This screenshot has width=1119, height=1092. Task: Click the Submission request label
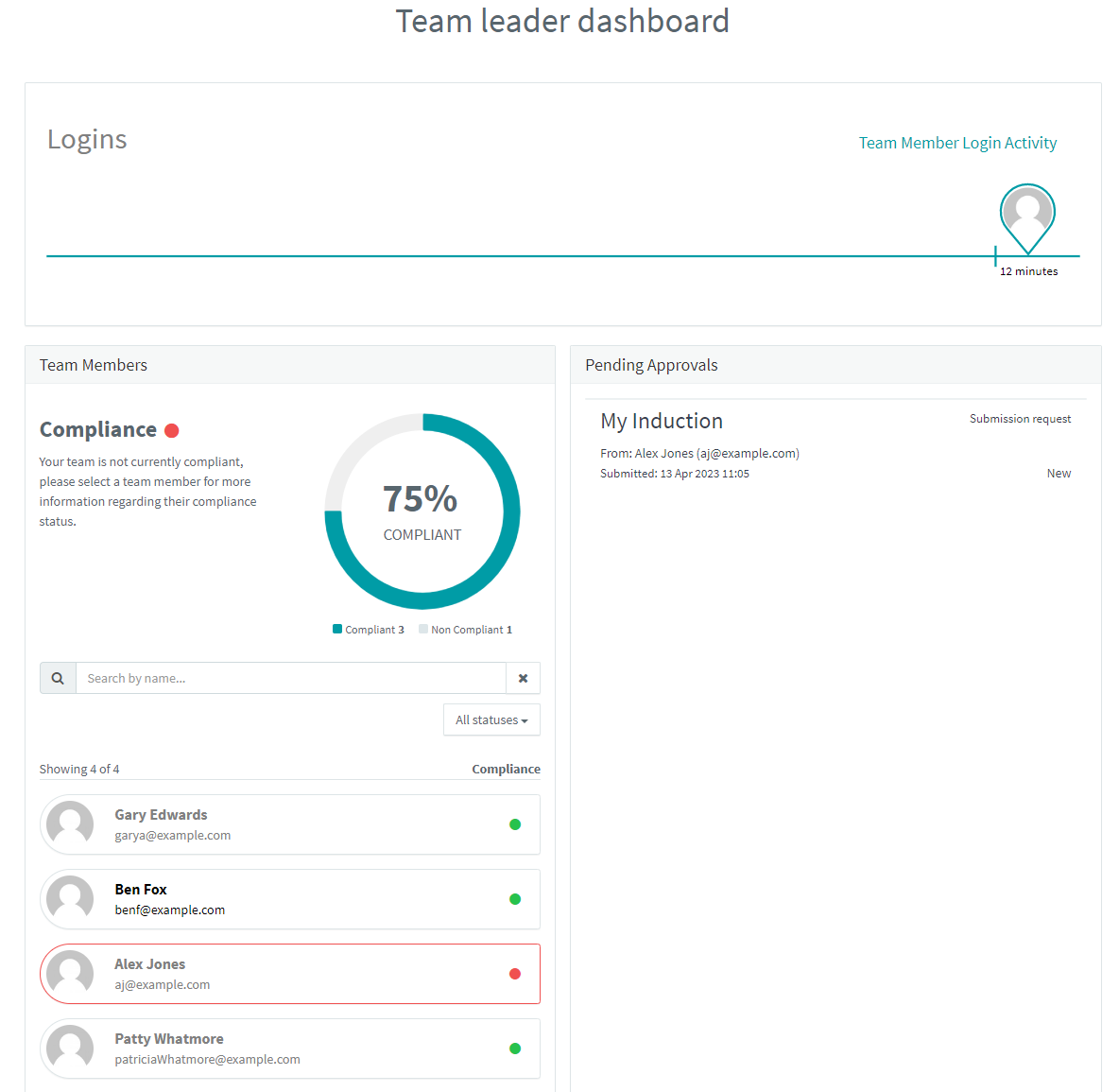(x=1020, y=419)
